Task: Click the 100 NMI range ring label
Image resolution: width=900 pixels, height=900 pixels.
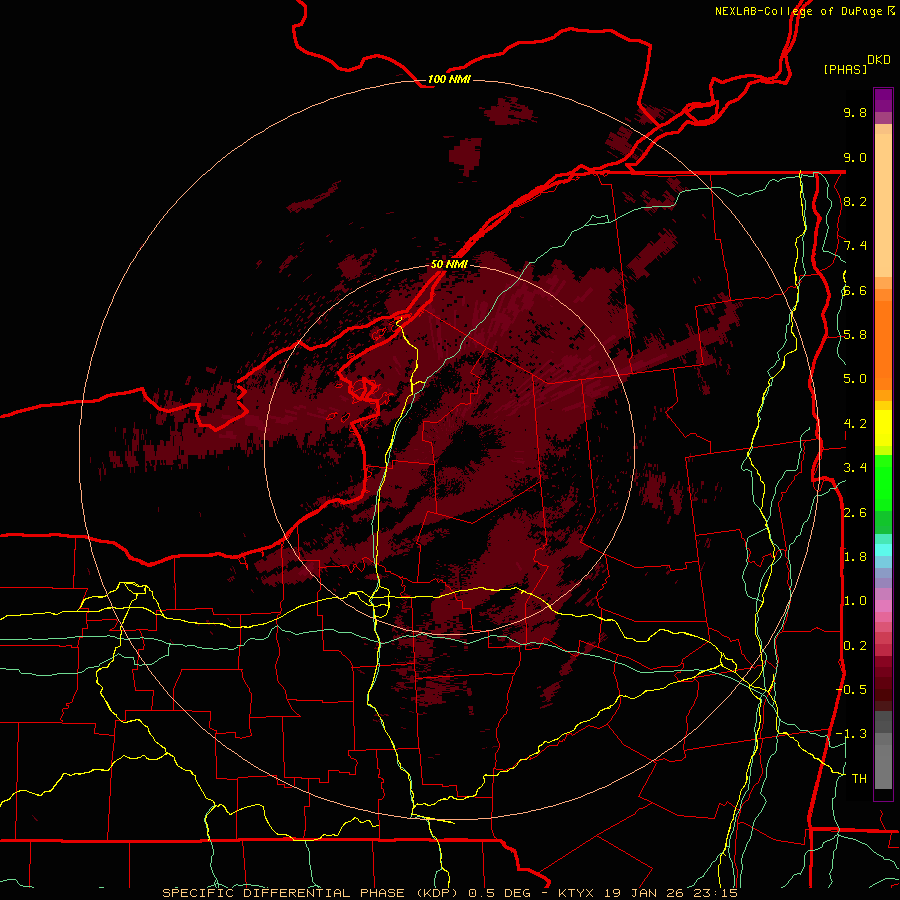Action: point(449,79)
